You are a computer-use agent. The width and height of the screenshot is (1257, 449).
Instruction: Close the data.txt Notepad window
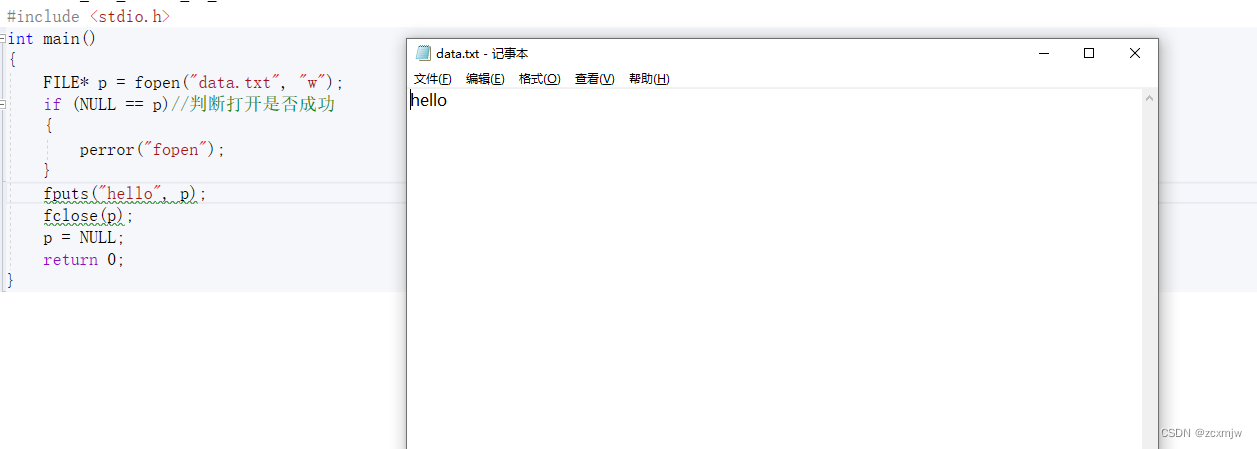[1135, 54]
